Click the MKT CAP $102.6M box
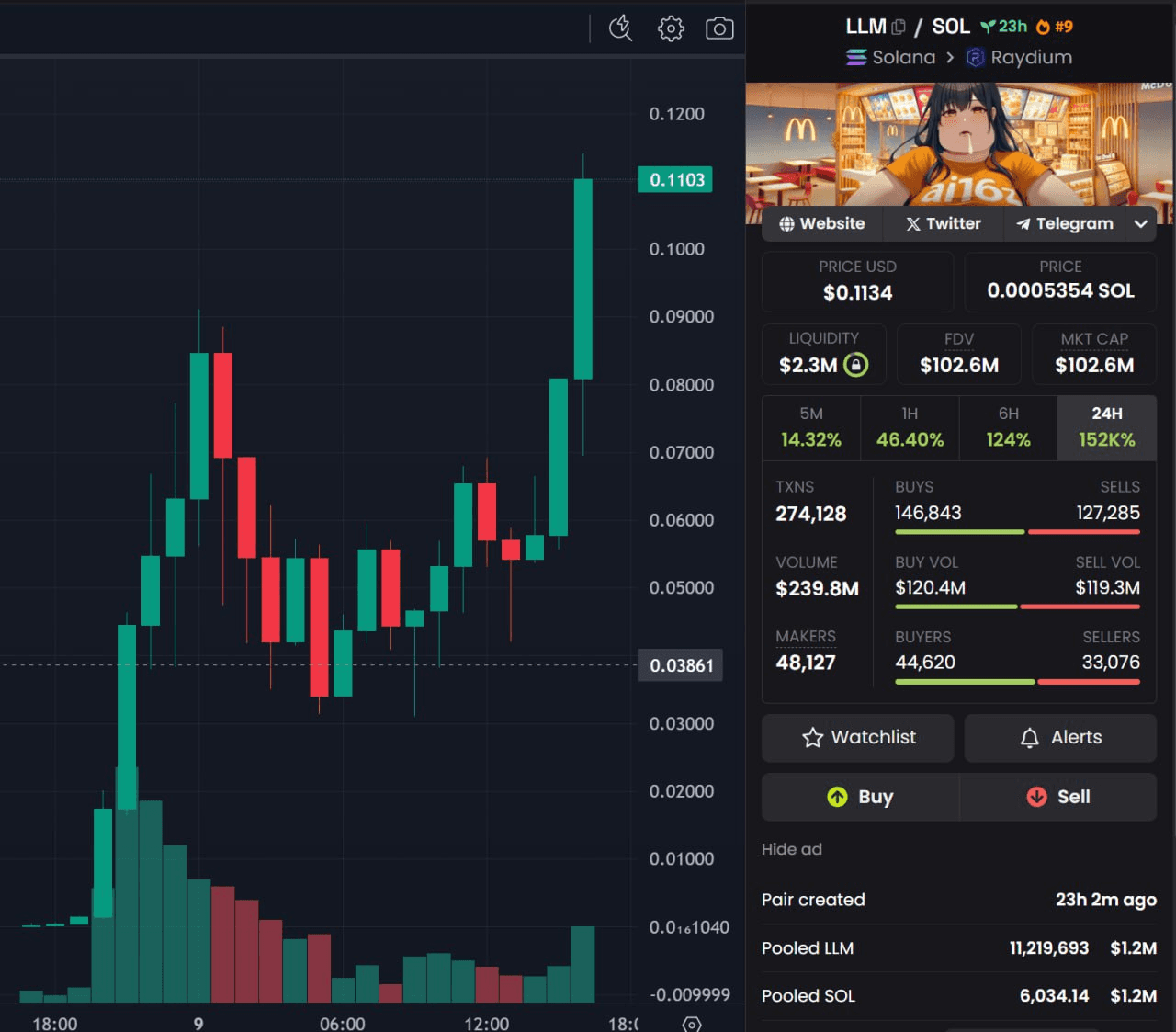 [x=1094, y=354]
